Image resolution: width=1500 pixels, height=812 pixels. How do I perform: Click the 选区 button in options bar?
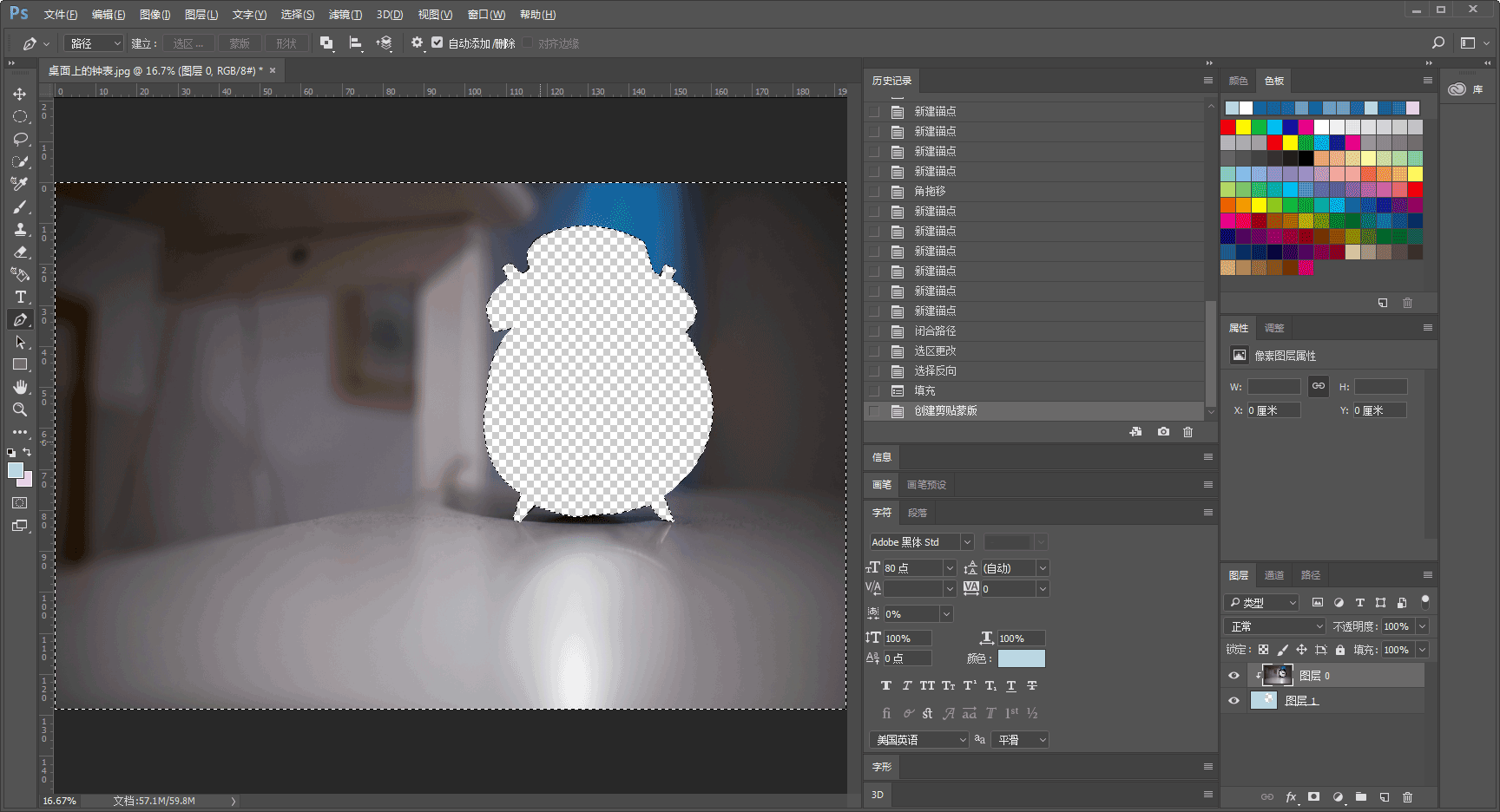point(187,43)
